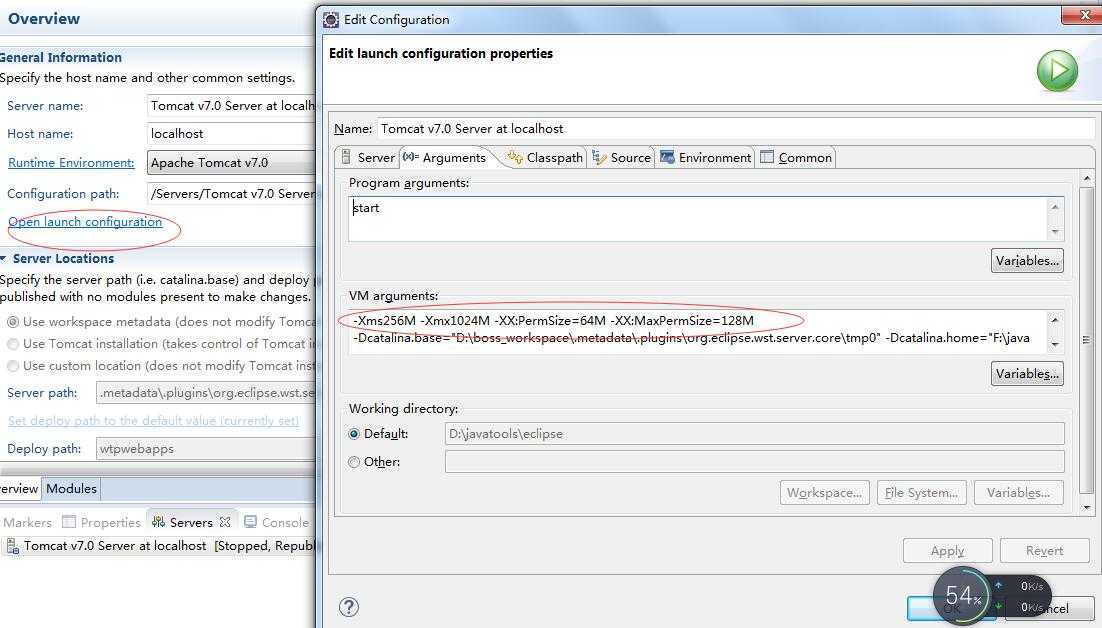Click the General Information section heading
1102x628 pixels.
(x=60, y=58)
